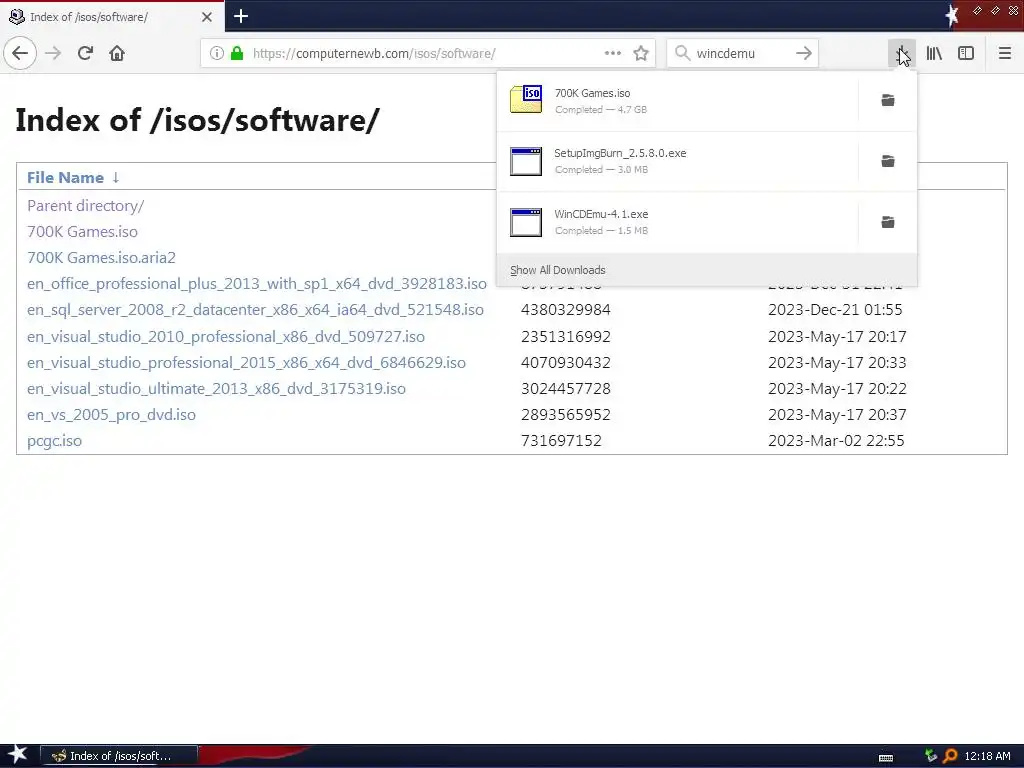Open containing folder for 700K Games.iso
Viewport: 1024px width, 768px height.
[x=888, y=101]
